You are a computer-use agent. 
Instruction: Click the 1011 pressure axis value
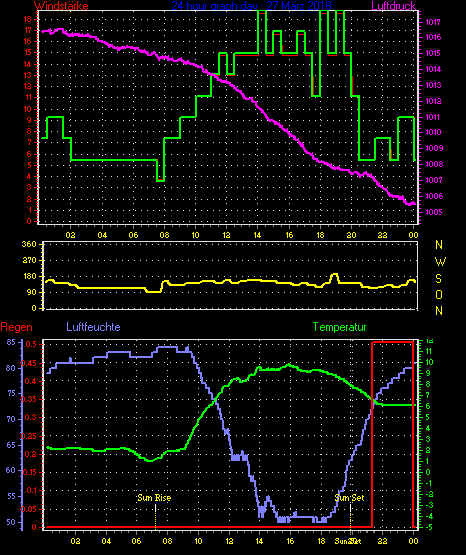click(x=433, y=117)
